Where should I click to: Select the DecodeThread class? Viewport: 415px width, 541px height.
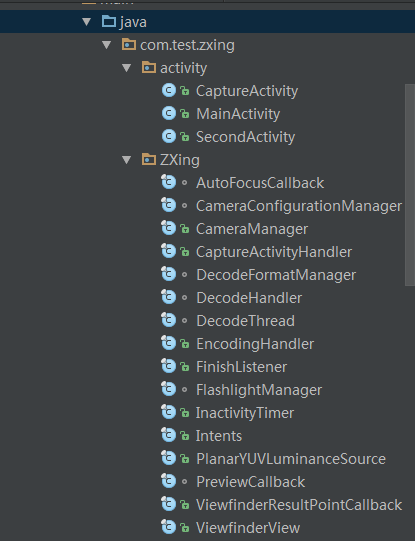[245, 321]
